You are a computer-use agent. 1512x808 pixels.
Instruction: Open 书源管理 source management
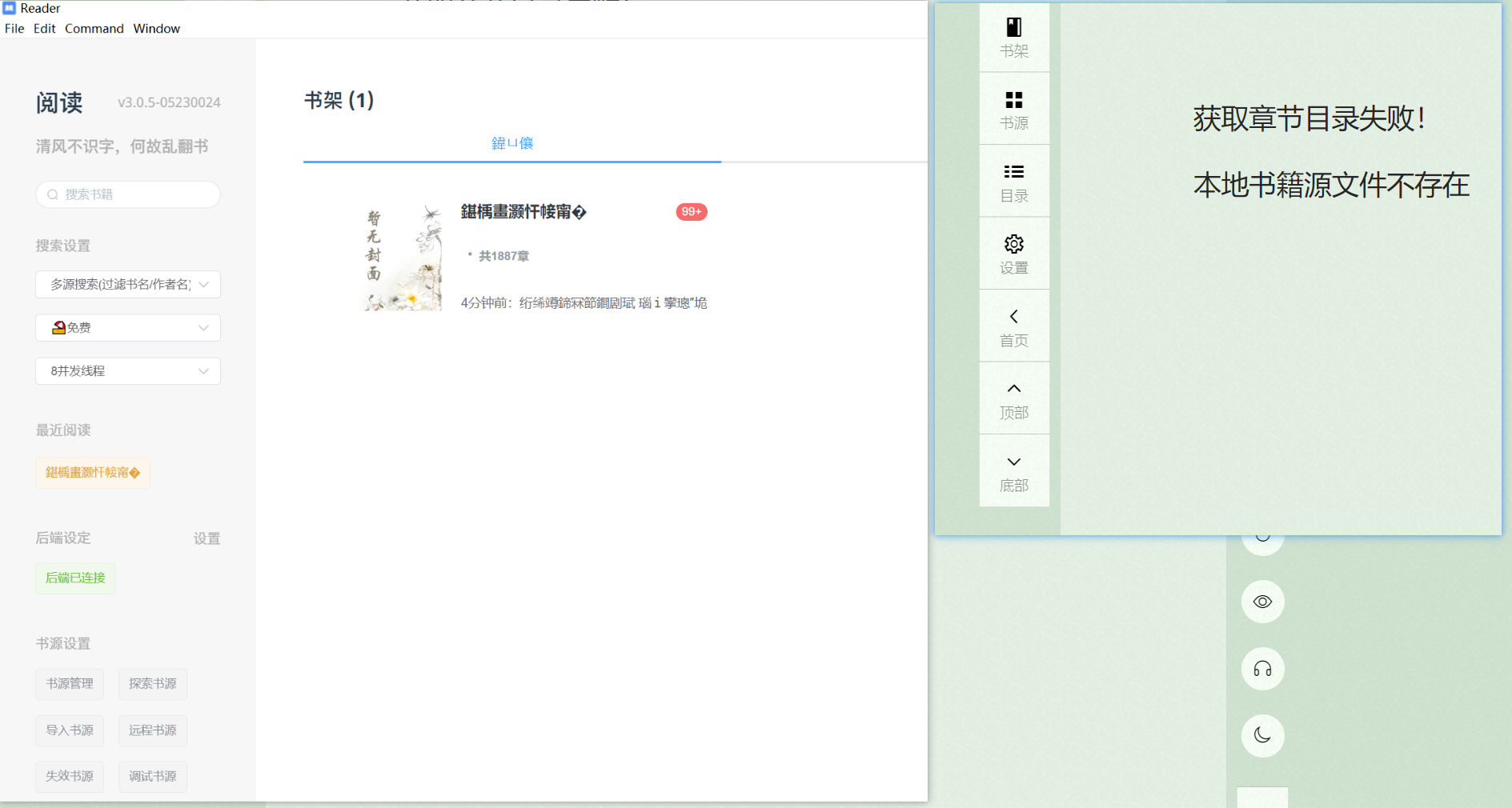(x=70, y=684)
